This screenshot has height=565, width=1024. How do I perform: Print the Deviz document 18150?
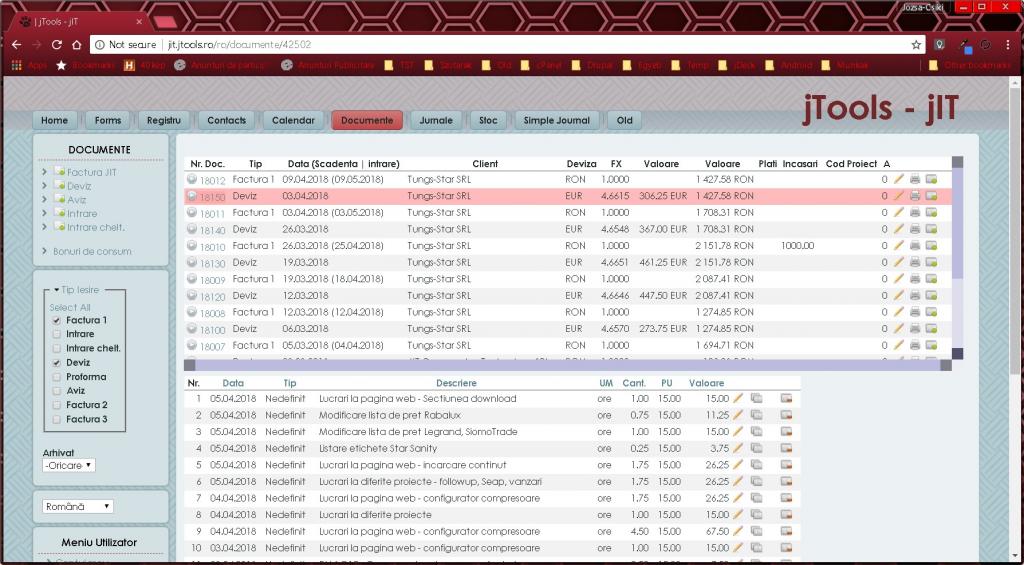pos(914,196)
